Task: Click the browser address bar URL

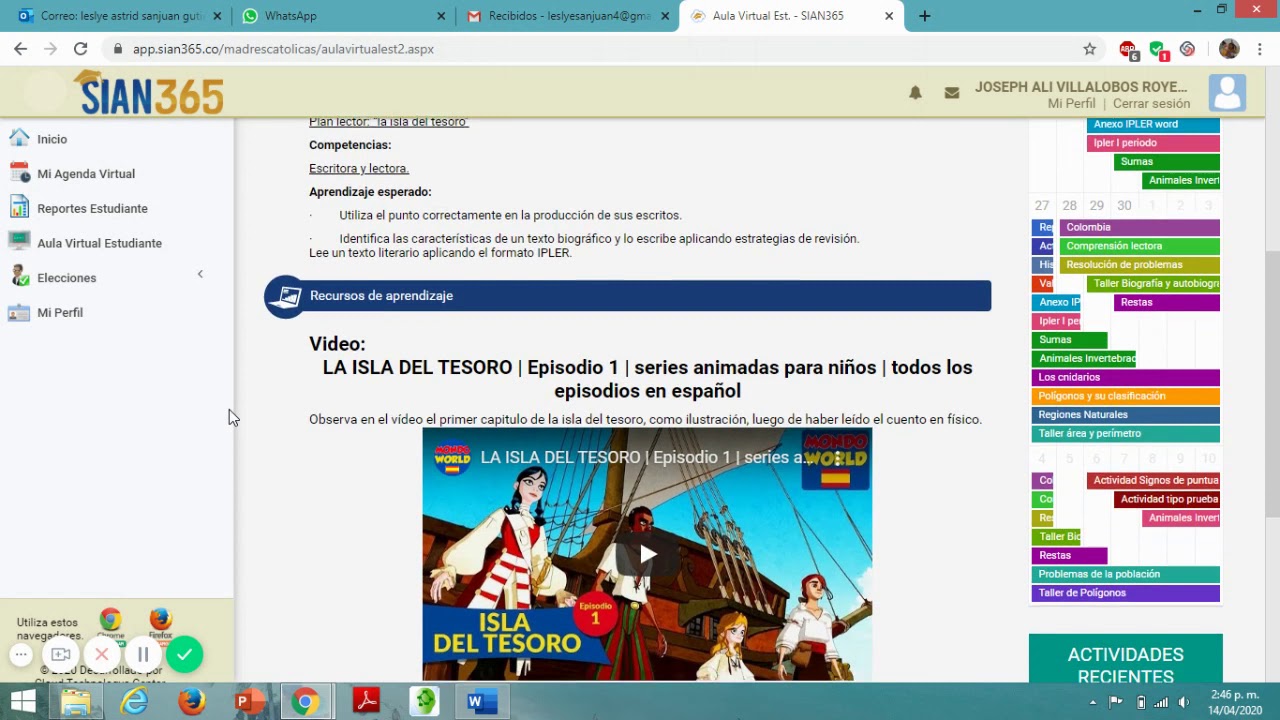Action: (x=283, y=49)
